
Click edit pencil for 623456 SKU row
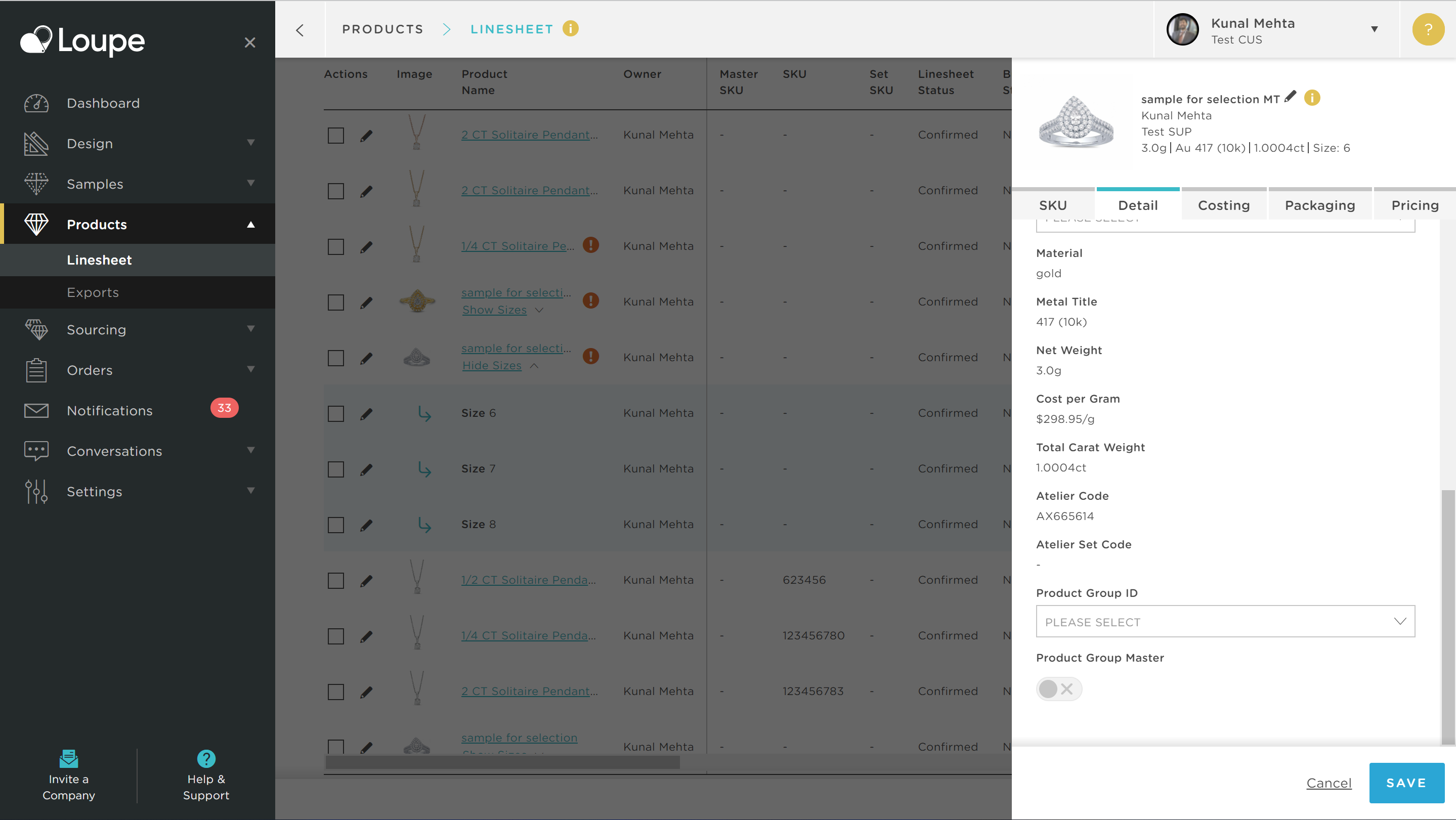tap(366, 581)
